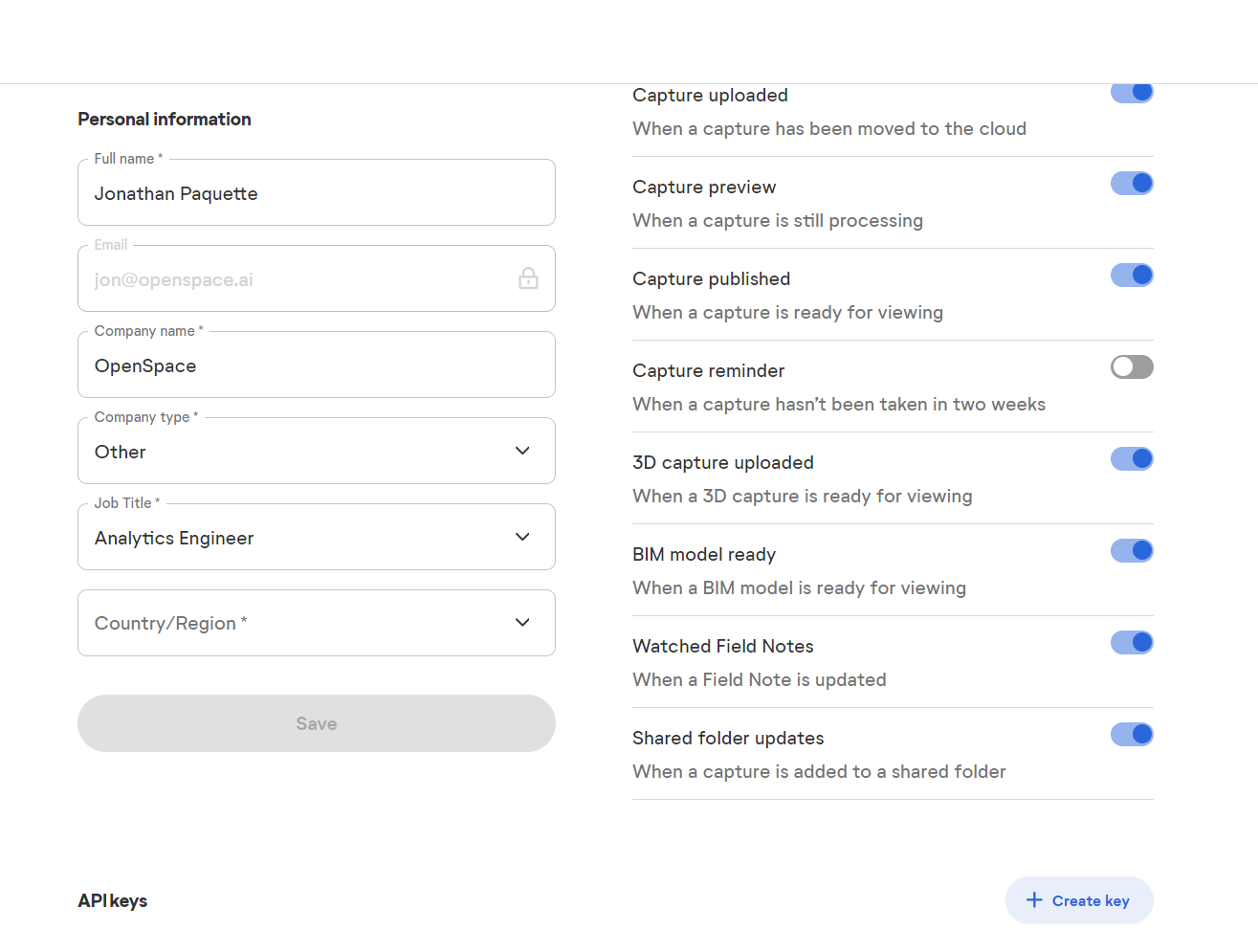Turn off Watched Field Notes updates
This screenshot has height=952, width=1258.
[1132, 642]
